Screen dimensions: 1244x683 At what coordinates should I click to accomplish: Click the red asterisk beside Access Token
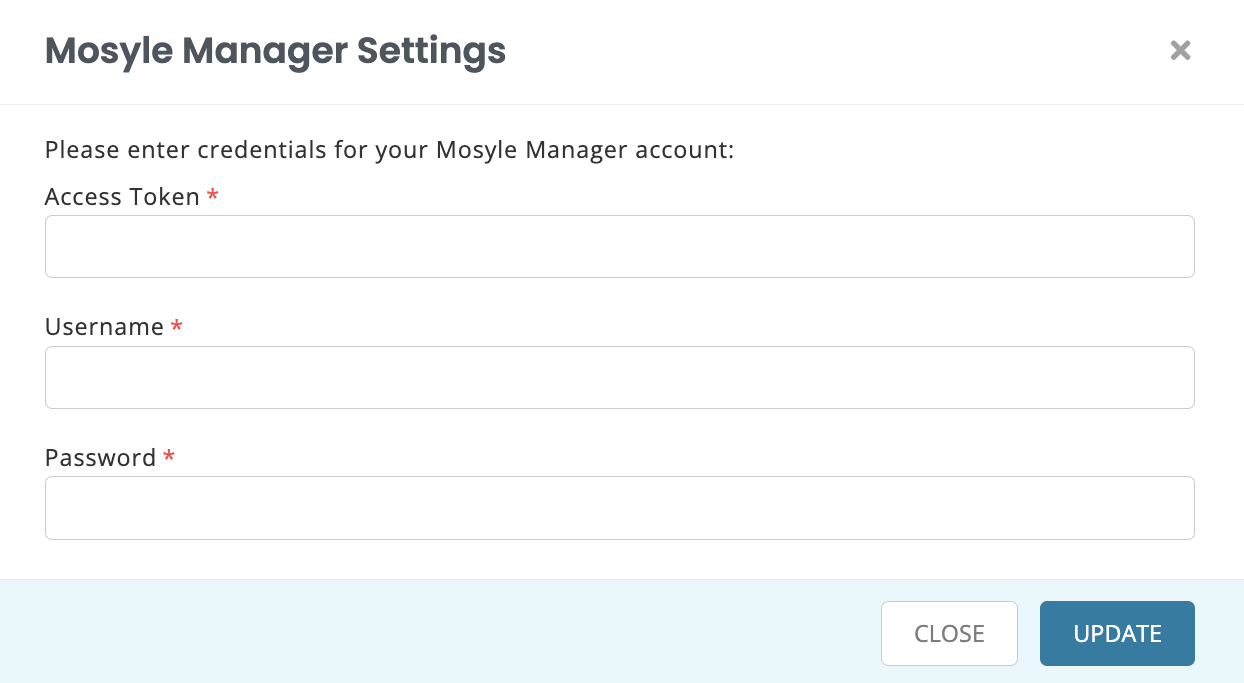pos(212,196)
